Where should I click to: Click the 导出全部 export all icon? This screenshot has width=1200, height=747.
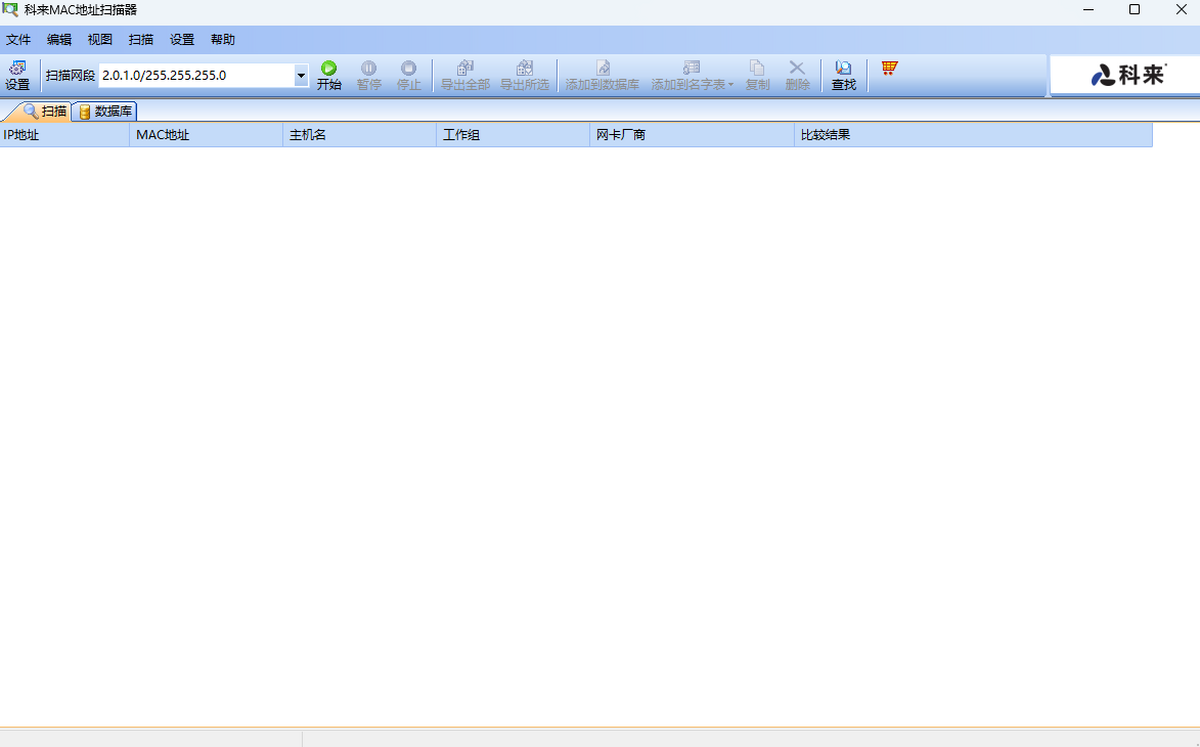click(465, 75)
